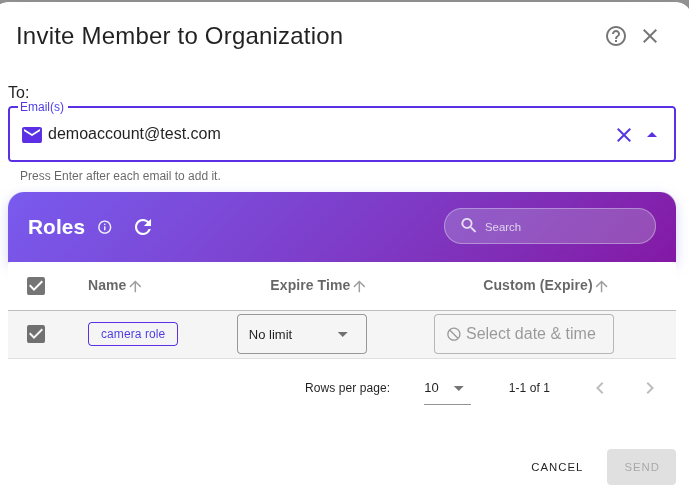Go to the previous page arrow
This screenshot has width=689, height=490.
point(600,388)
